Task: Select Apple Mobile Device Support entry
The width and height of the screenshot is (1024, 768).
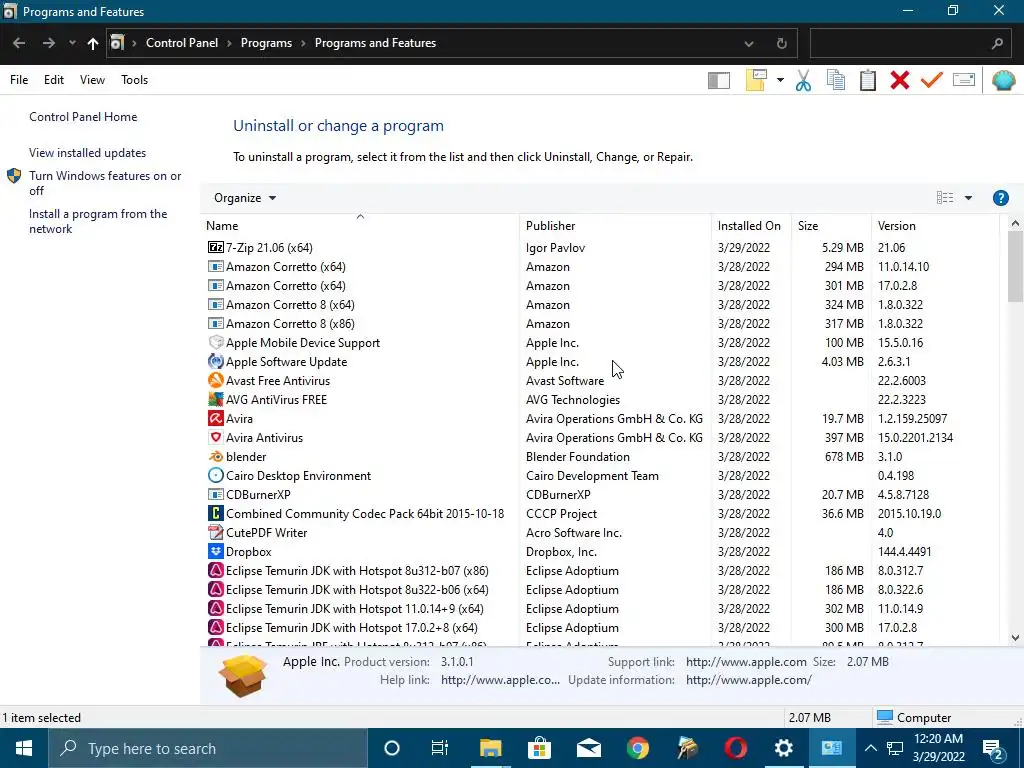Action: click(600, 343)
